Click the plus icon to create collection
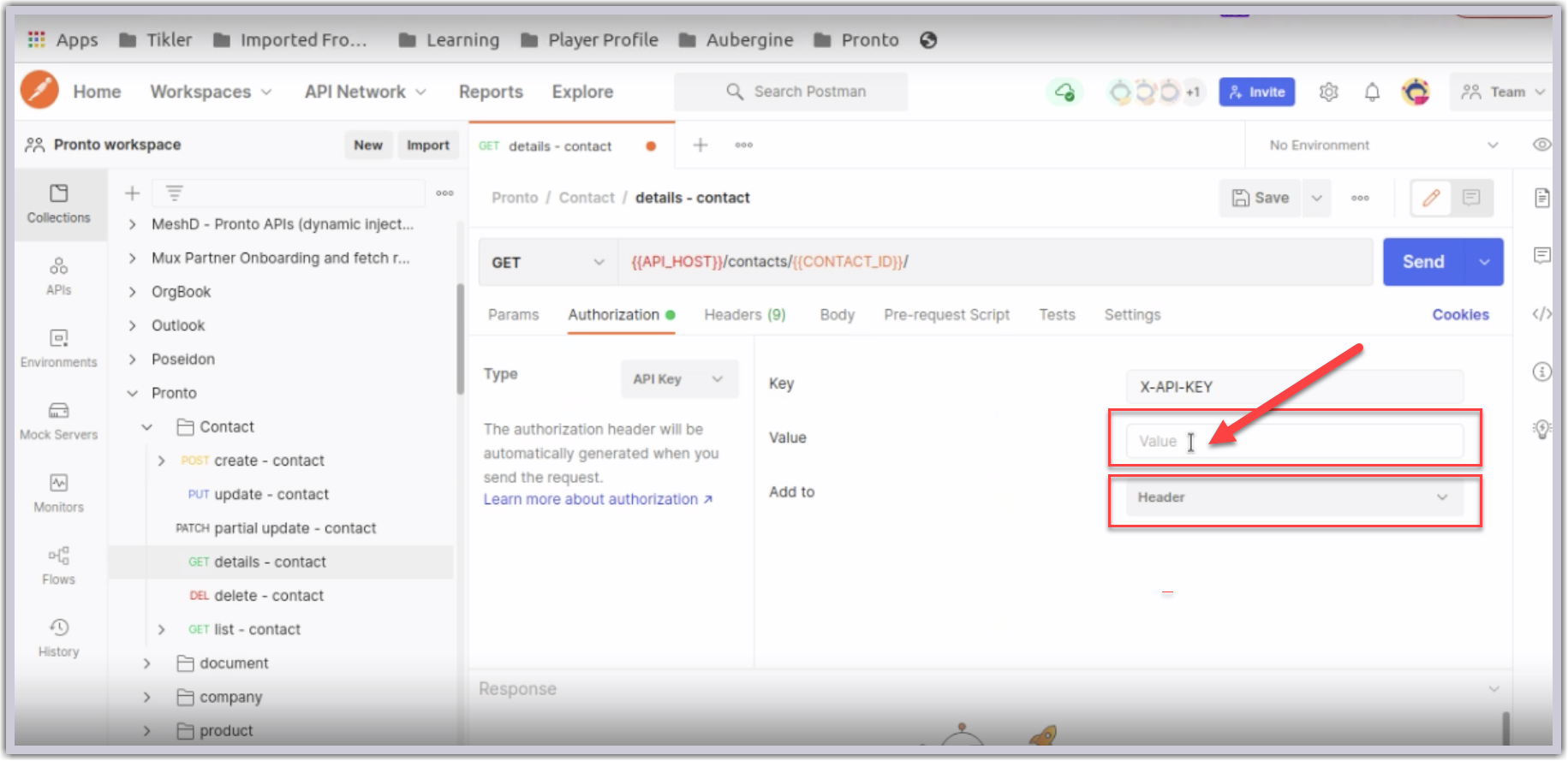This screenshot has width=1568, height=761. coord(132,193)
